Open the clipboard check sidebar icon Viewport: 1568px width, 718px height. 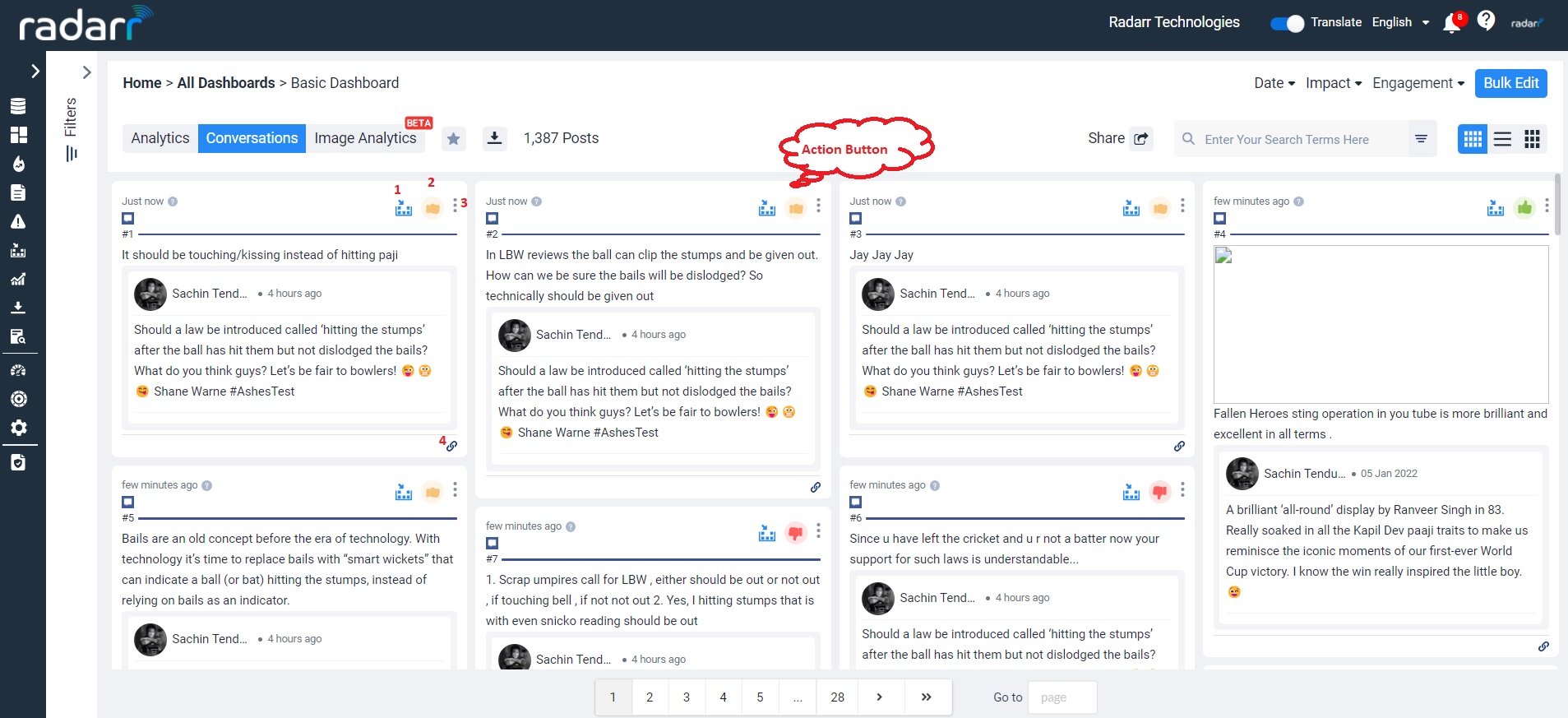tap(18, 462)
